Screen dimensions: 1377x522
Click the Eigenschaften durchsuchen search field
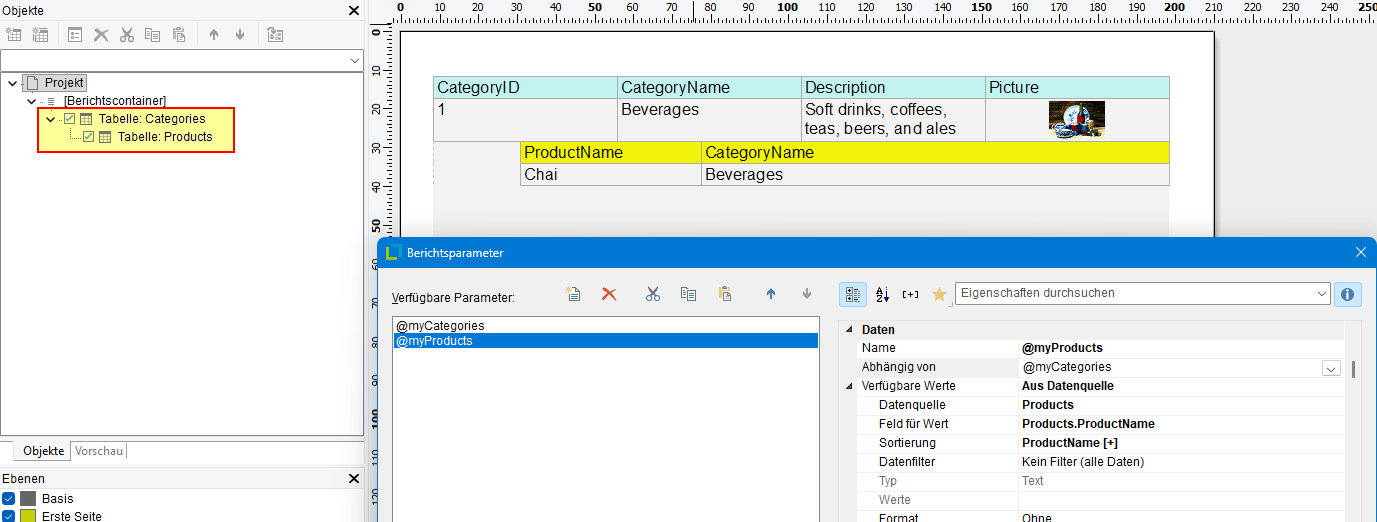(1135, 293)
